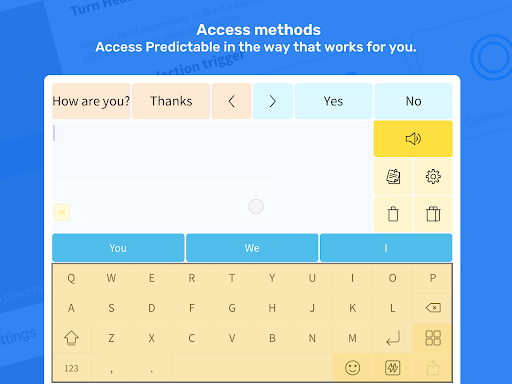Click the backspace key on keyboard
The height and width of the screenshot is (384, 512).
point(433,308)
